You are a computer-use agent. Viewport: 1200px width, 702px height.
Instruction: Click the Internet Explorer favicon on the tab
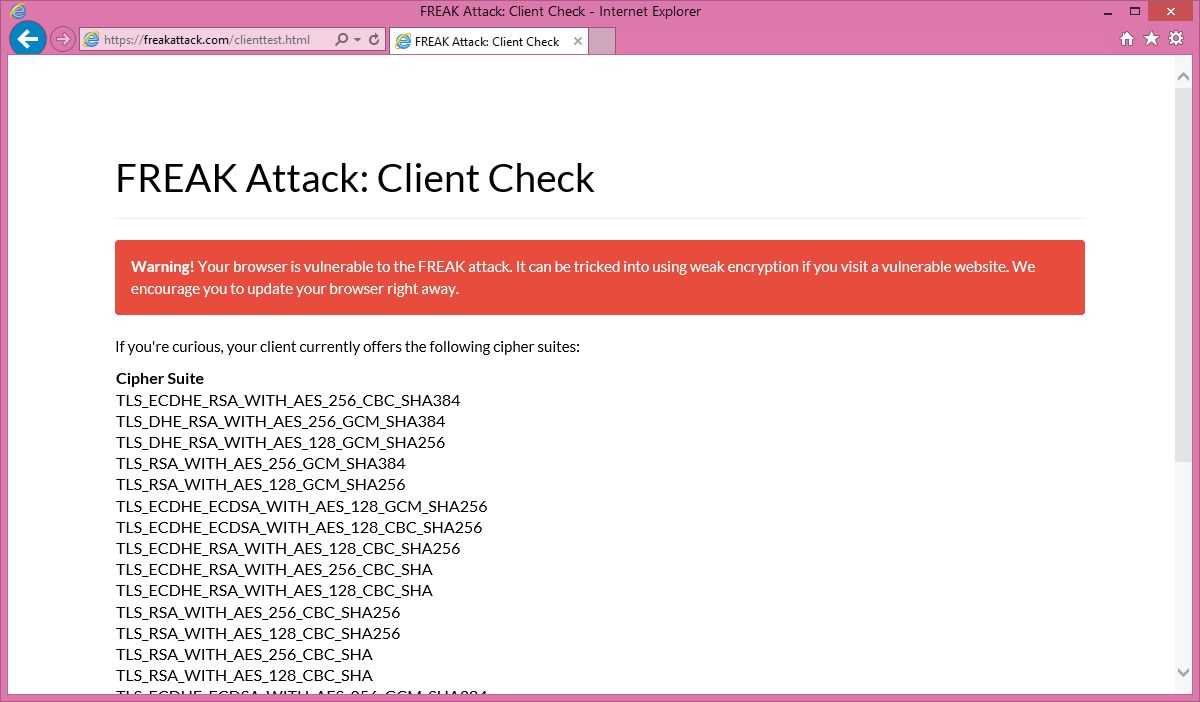click(x=402, y=42)
